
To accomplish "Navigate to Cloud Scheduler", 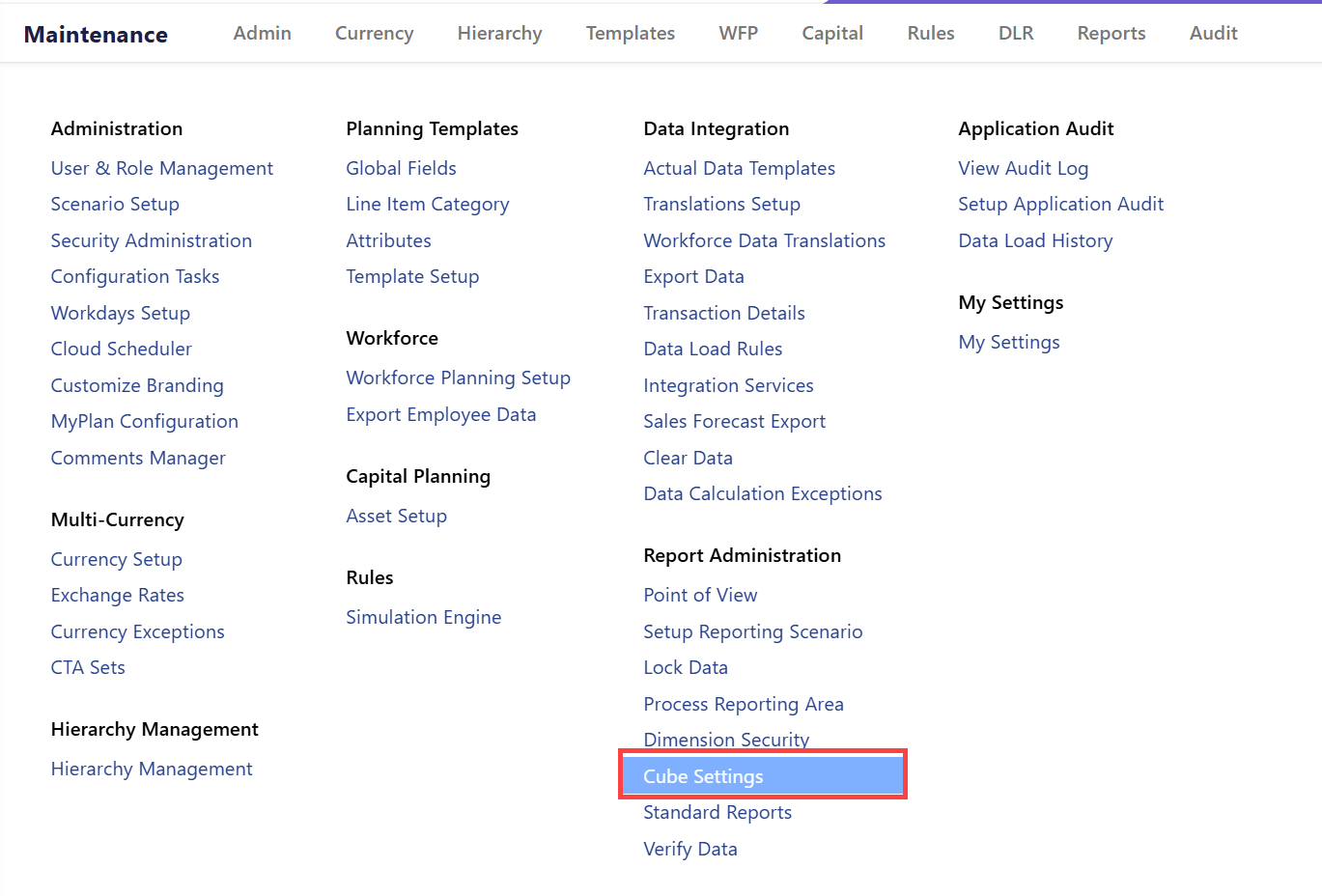I will pos(121,349).
